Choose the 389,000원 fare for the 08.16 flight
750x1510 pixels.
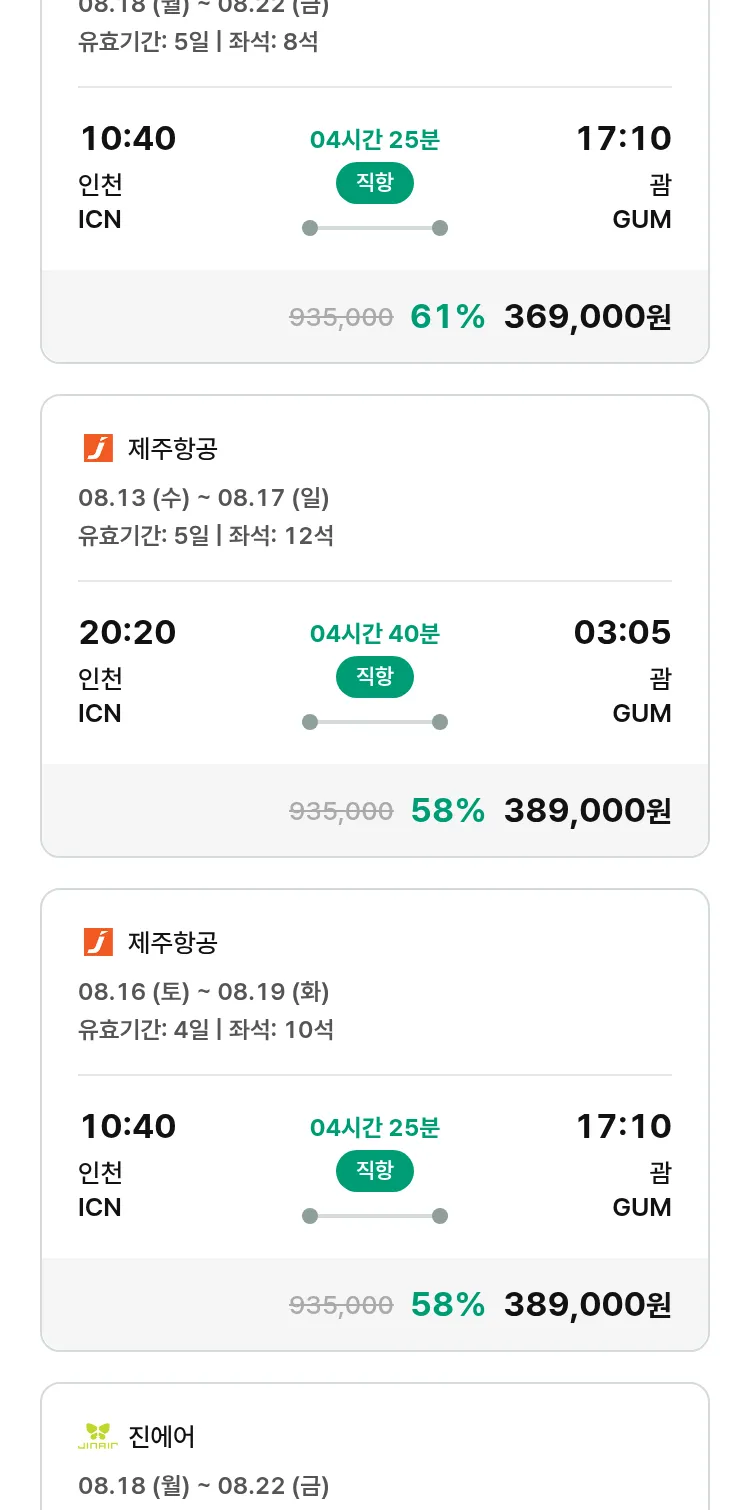(x=587, y=1305)
